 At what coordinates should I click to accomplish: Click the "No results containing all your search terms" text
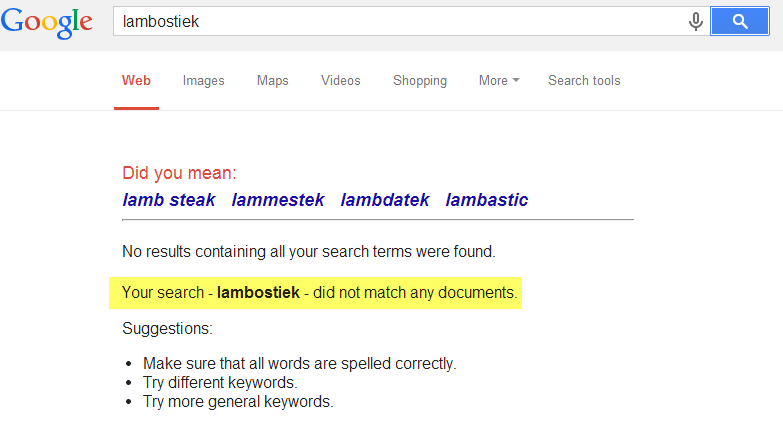308,251
